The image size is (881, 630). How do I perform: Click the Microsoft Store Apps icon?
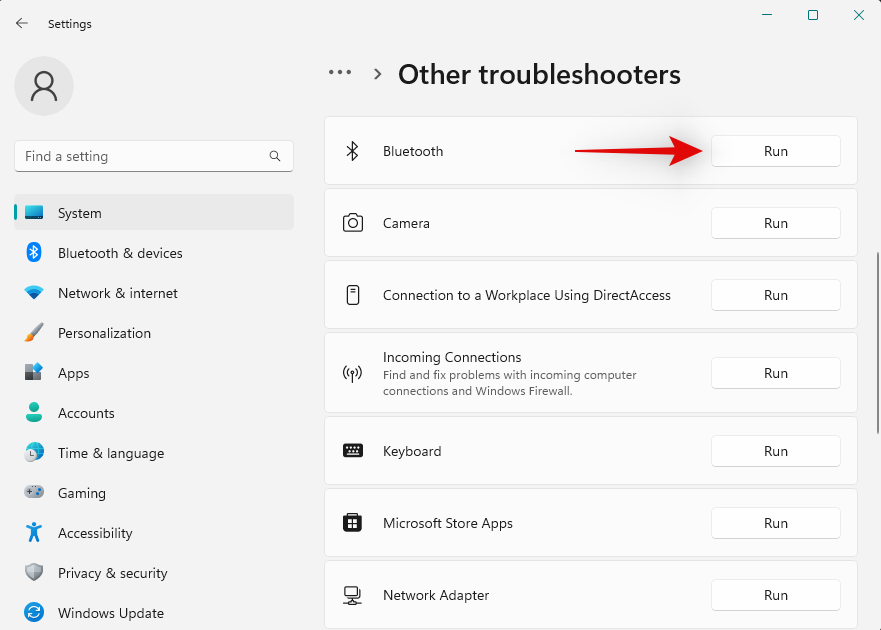click(352, 523)
